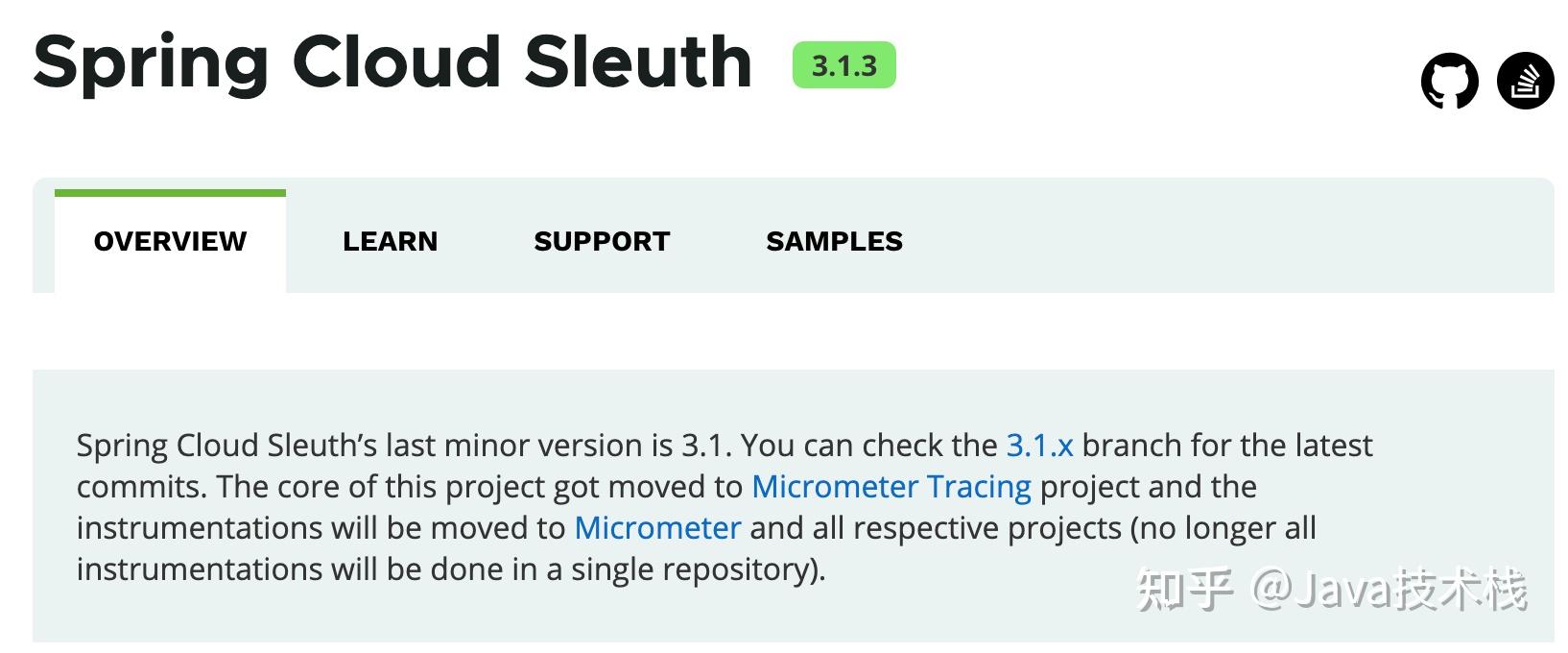Select the Overview tab
The image size is (1568, 653).
click(x=170, y=241)
